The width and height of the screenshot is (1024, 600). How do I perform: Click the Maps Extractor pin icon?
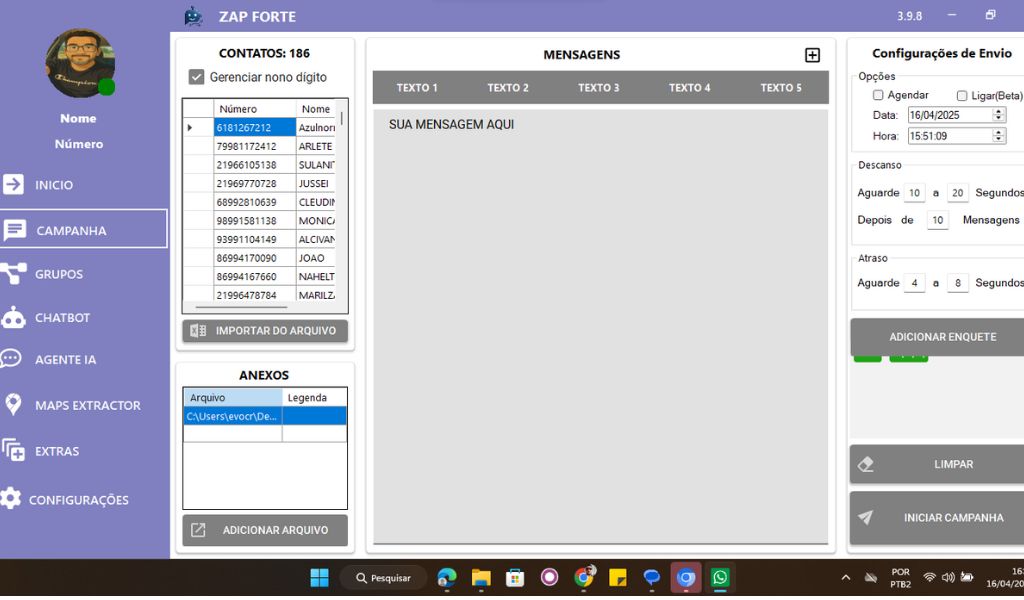pos(14,405)
